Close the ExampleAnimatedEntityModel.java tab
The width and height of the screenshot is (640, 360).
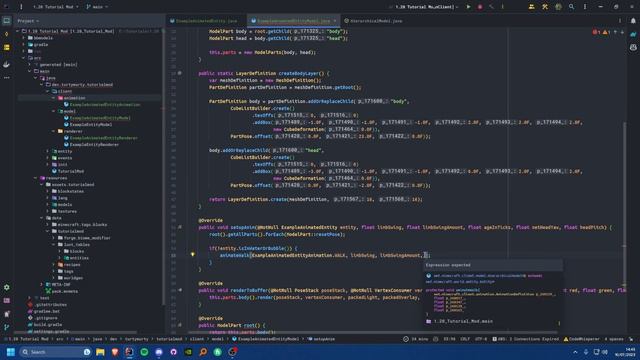click(x=335, y=21)
